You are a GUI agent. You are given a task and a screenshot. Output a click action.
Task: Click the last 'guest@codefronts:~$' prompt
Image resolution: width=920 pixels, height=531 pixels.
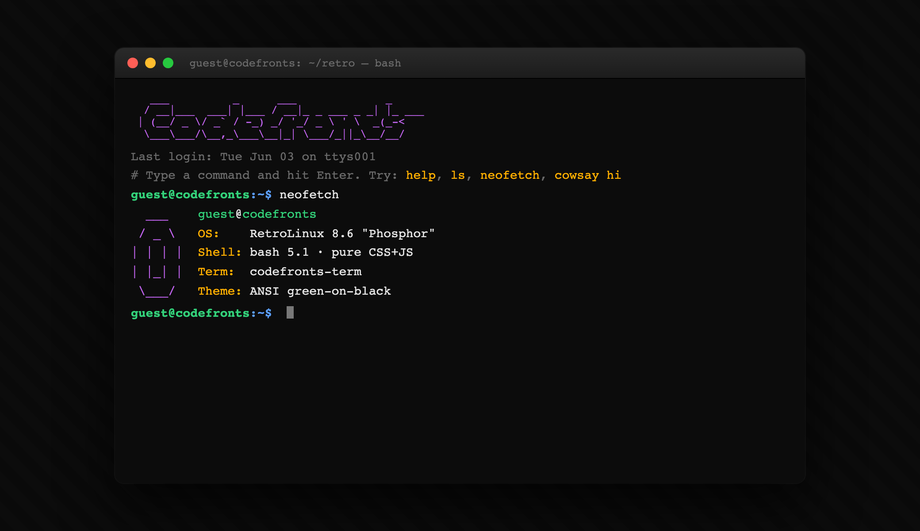[201, 313]
